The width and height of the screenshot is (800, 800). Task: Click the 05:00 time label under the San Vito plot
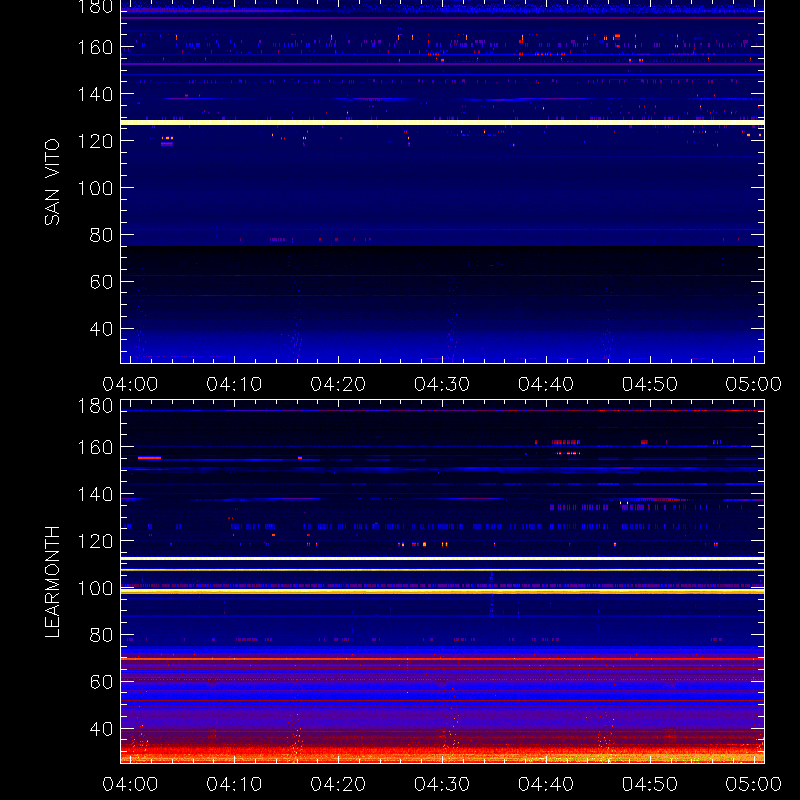(x=754, y=384)
